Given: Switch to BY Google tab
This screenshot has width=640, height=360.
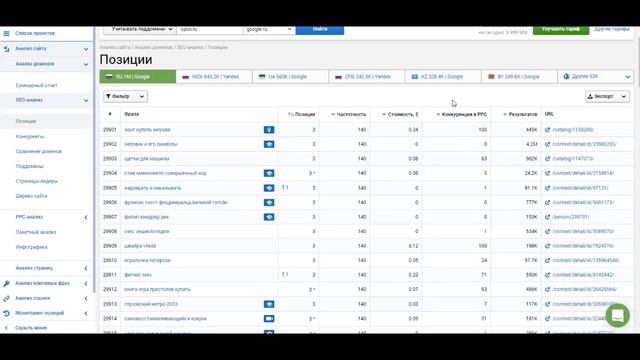Looking at the screenshot, I should (x=519, y=77).
